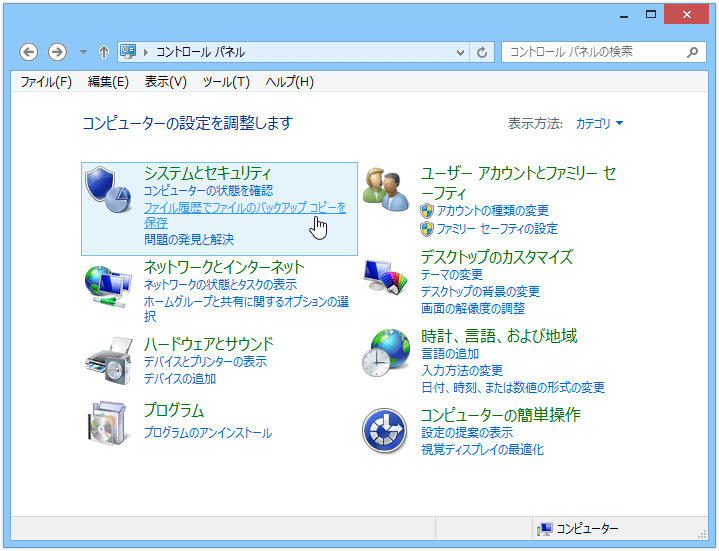Click the window resize grip in status bar
This screenshot has width=719, height=551.
tap(702, 534)
